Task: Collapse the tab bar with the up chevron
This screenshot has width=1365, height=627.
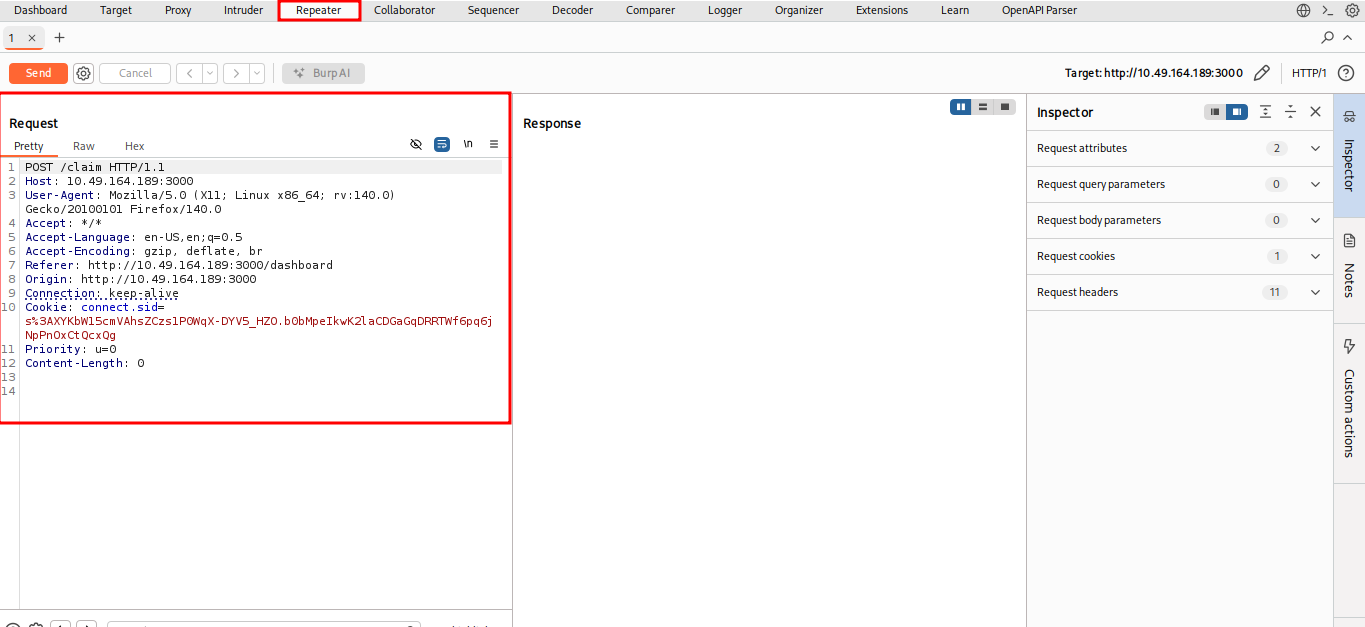Action: 1348,37
